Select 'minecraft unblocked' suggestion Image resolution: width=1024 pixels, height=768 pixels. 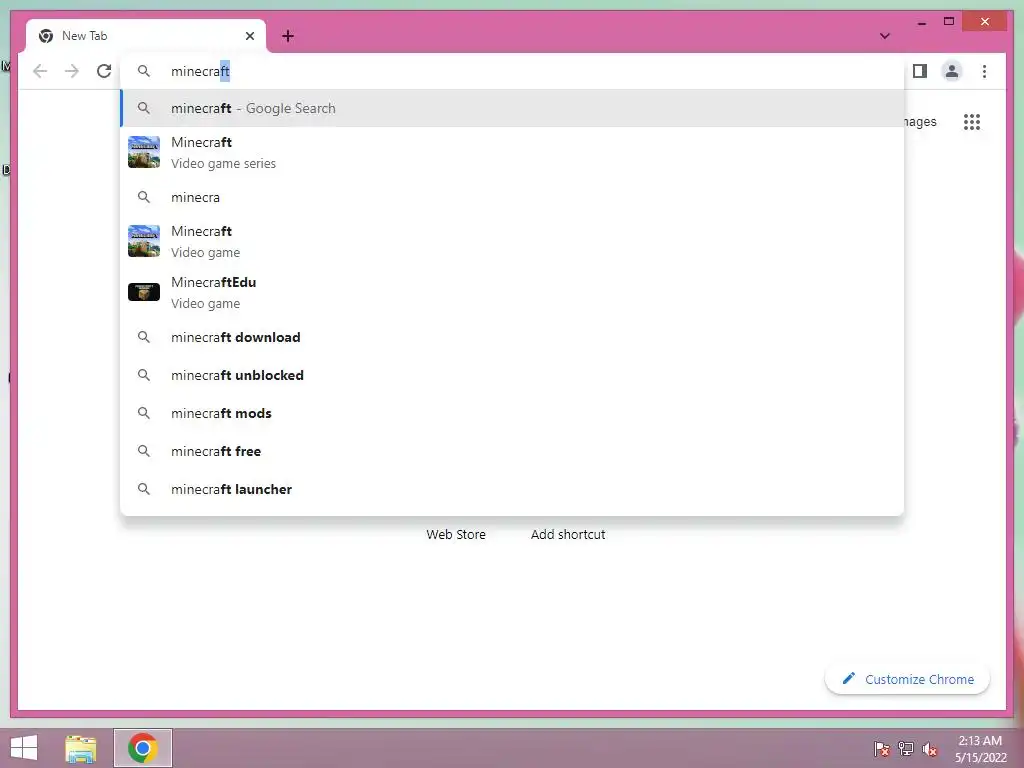(513, 376)
